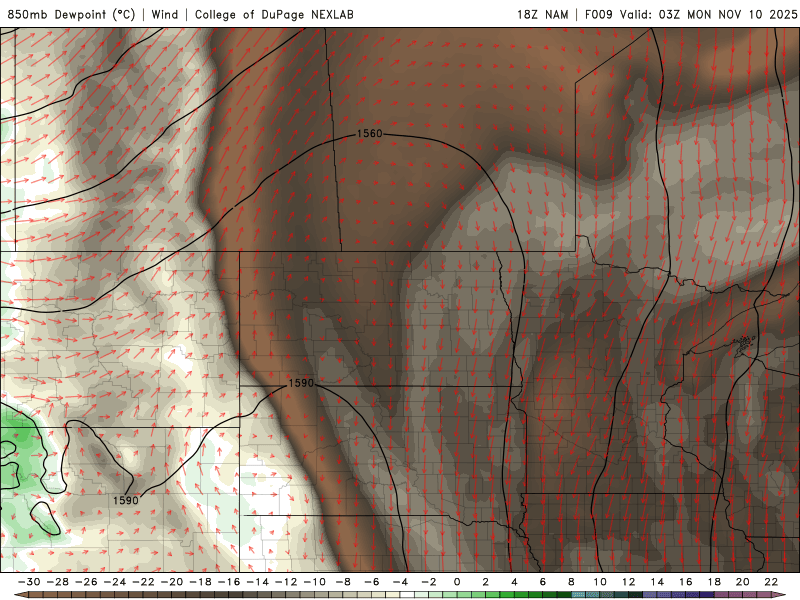Click the -12 value on the color scale

[286, 582]
